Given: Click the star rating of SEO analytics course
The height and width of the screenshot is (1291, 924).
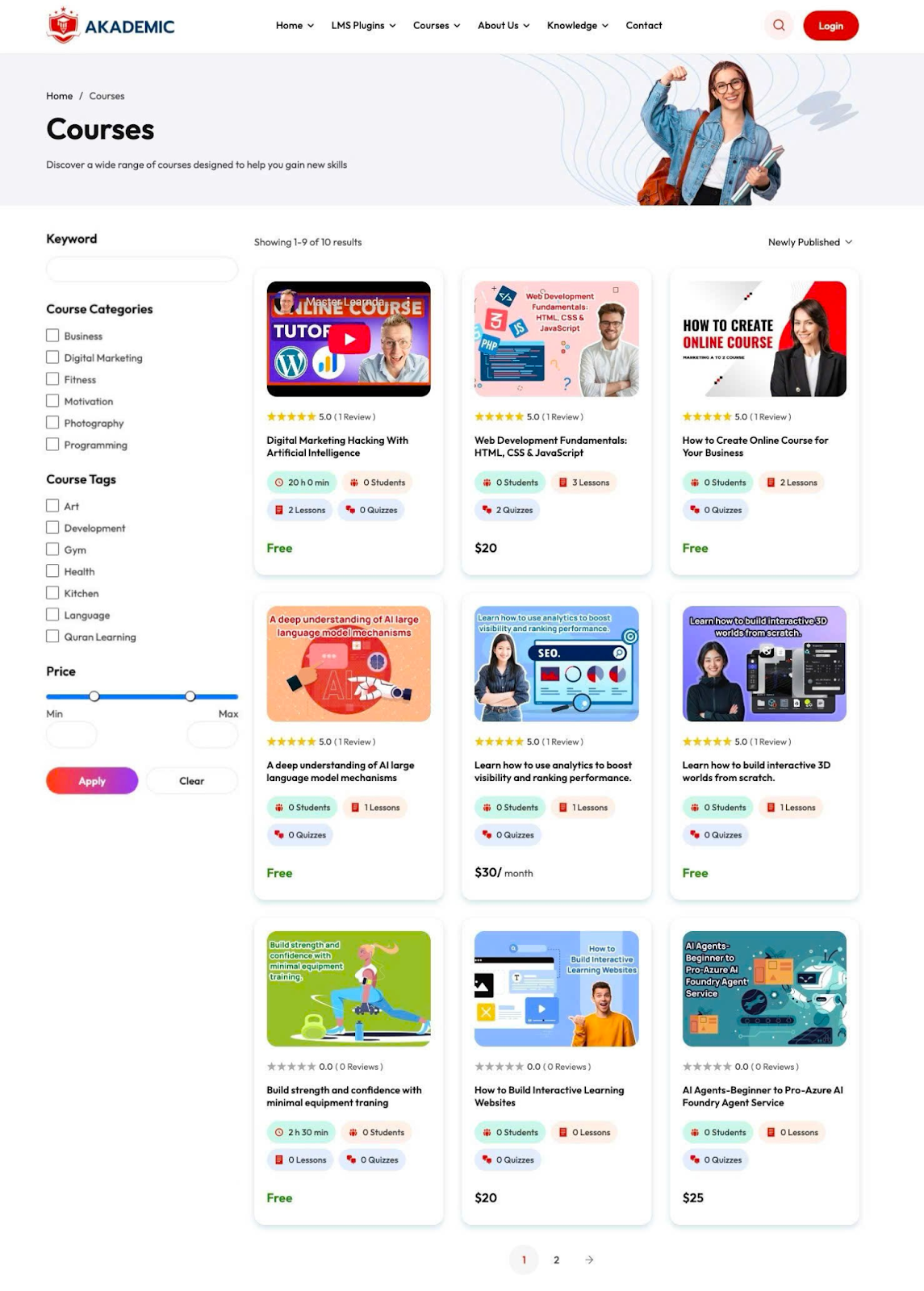Looking at the screenshot, I should [499, 742].
